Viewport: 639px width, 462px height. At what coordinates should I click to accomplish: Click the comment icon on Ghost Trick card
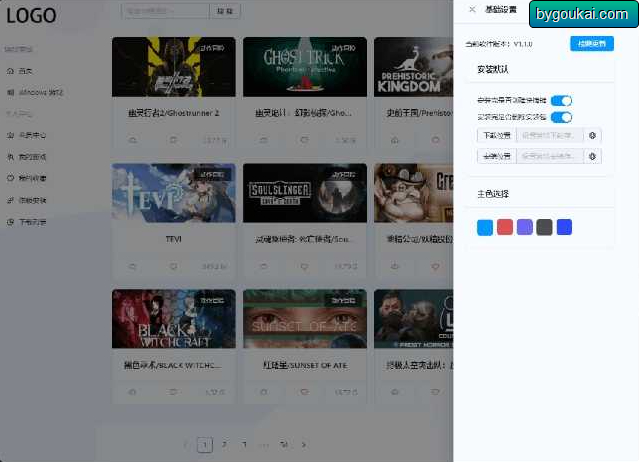coord(304,140)
